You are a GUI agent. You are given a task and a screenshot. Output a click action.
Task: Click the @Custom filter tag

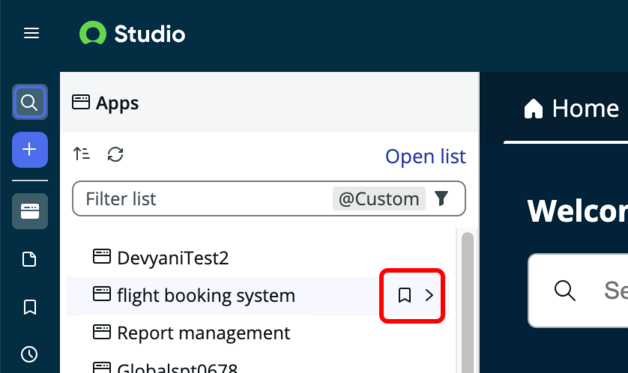coord(379,199)
